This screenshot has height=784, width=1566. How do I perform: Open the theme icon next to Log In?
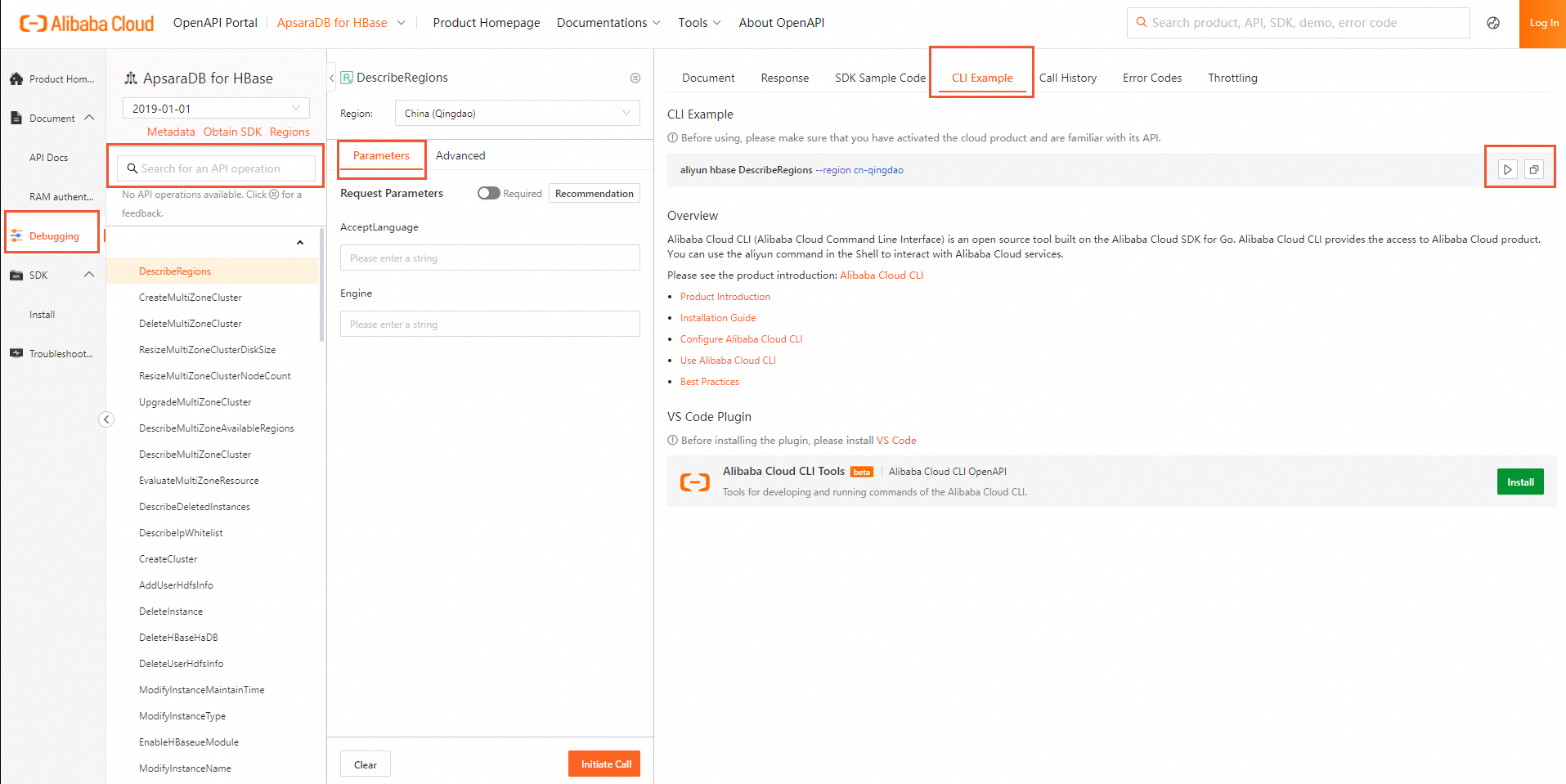click(x=1493, y=23)
